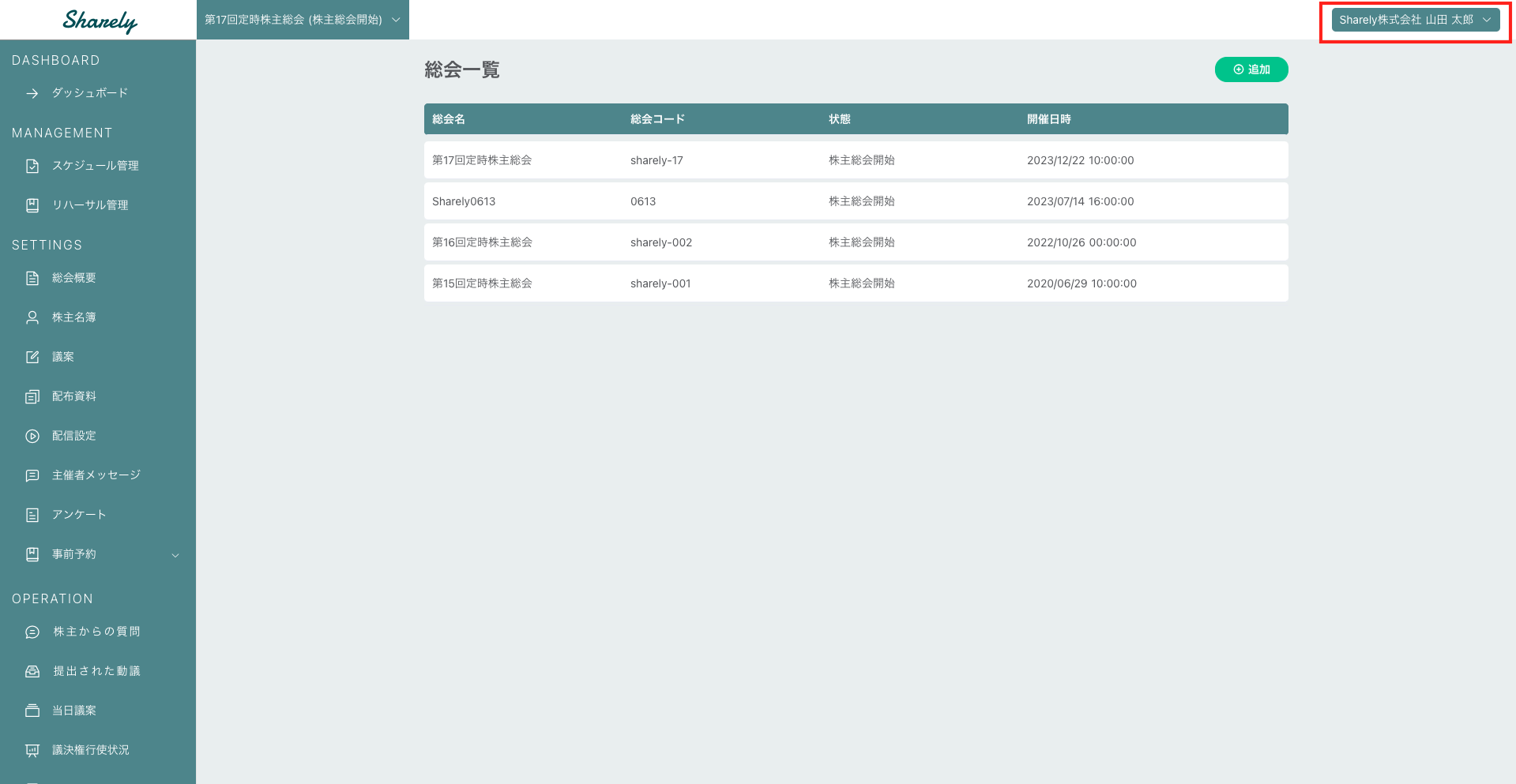Click the 株主からの質問 chat icon

coord(32,632)
